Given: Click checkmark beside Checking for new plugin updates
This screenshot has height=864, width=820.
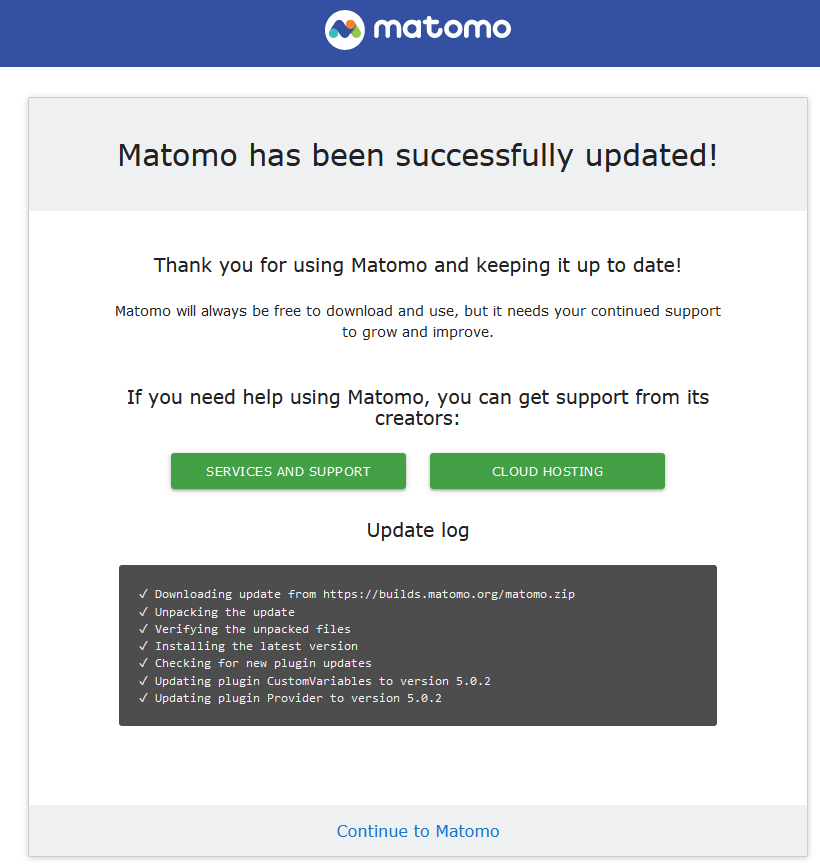Looking at the screenshot, I should tap(144, 663).
